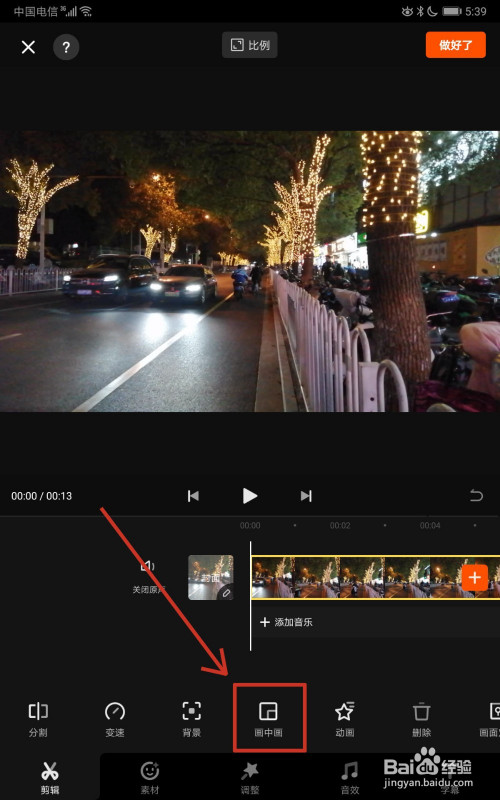The width and height of the screenshot is (500, 800).
Task: Switch to the 音效 sound effects tab
Action: (349, 778)
